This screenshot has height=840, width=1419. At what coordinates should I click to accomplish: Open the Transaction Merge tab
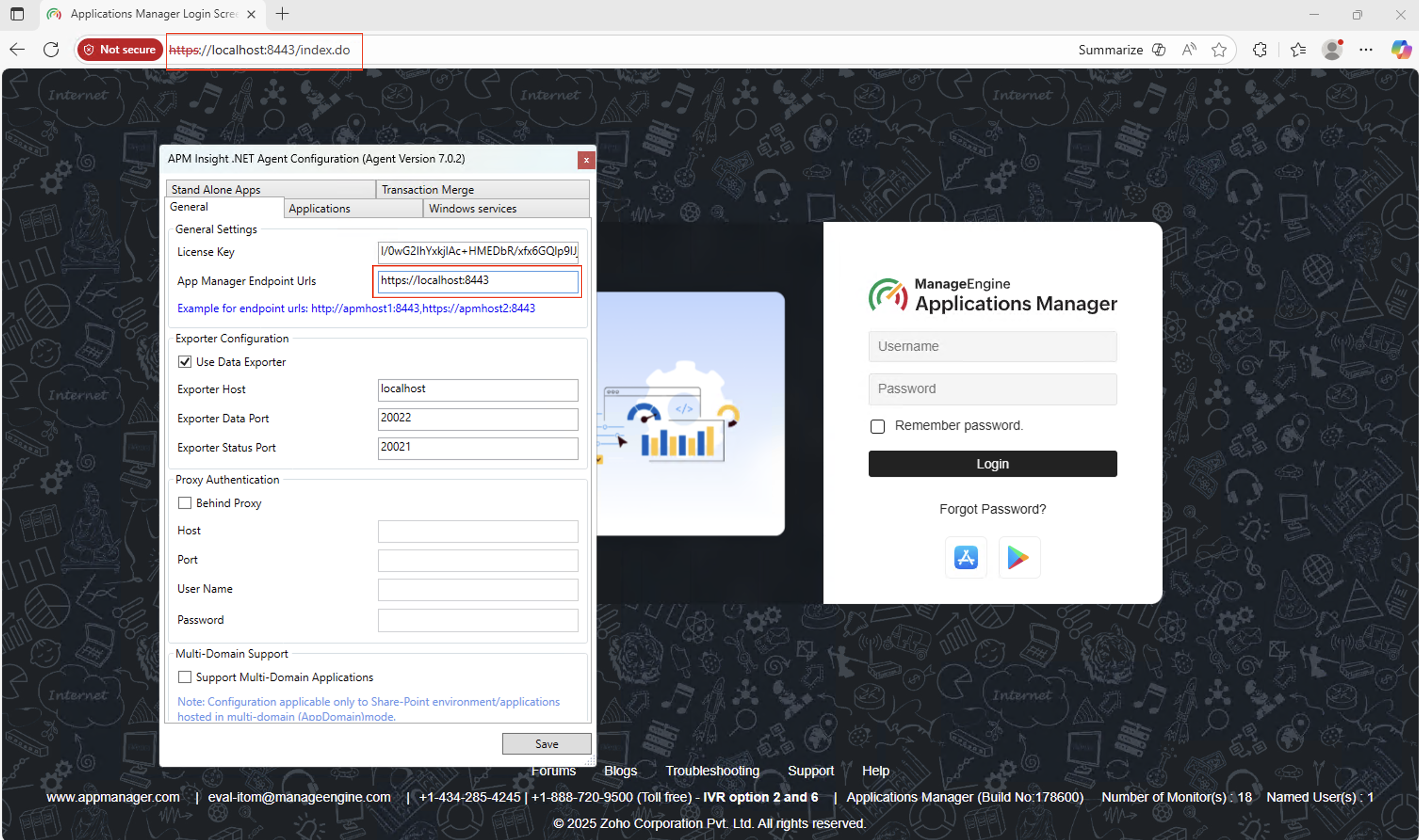pyautogui.click(x=427, y=190)
